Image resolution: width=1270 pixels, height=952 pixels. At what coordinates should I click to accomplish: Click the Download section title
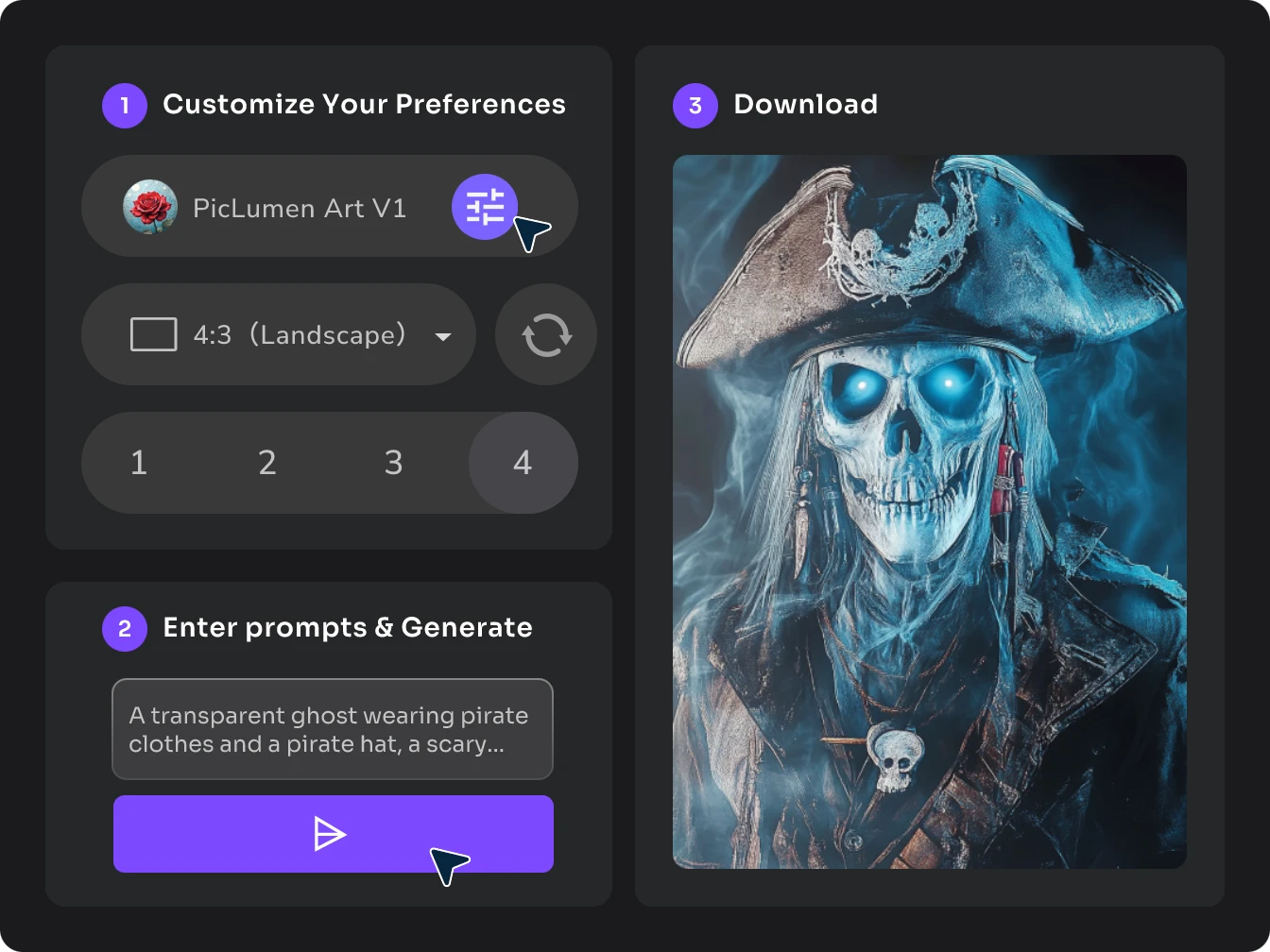805,105
